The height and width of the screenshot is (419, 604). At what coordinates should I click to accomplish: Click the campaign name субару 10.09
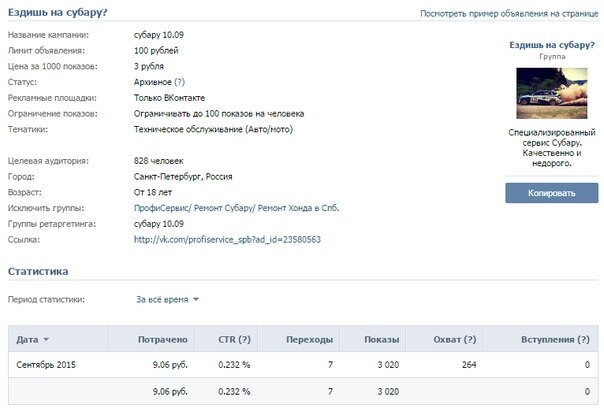coord(159,35)
